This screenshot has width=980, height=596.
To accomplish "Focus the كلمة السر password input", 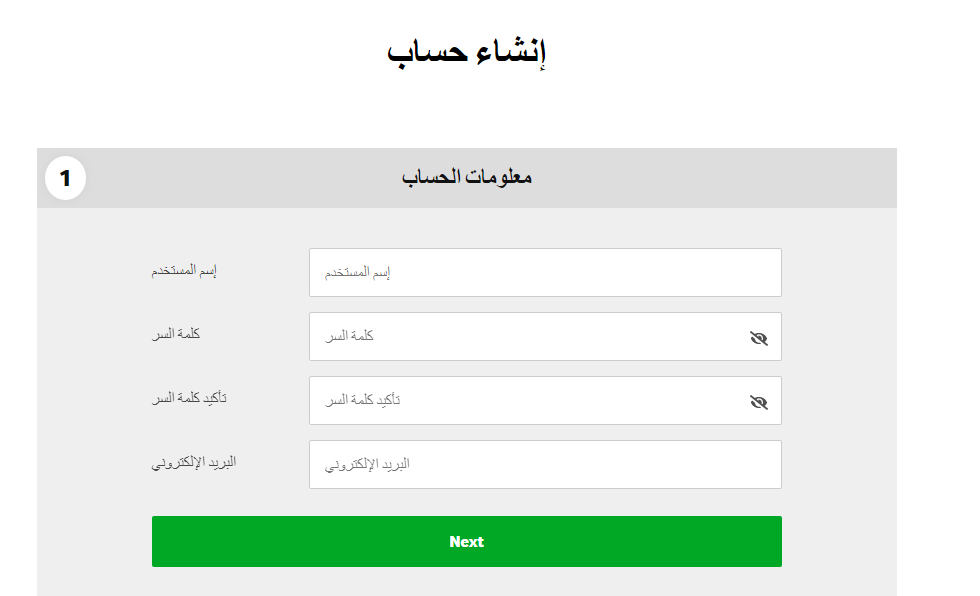I will [x=530, y=337].
